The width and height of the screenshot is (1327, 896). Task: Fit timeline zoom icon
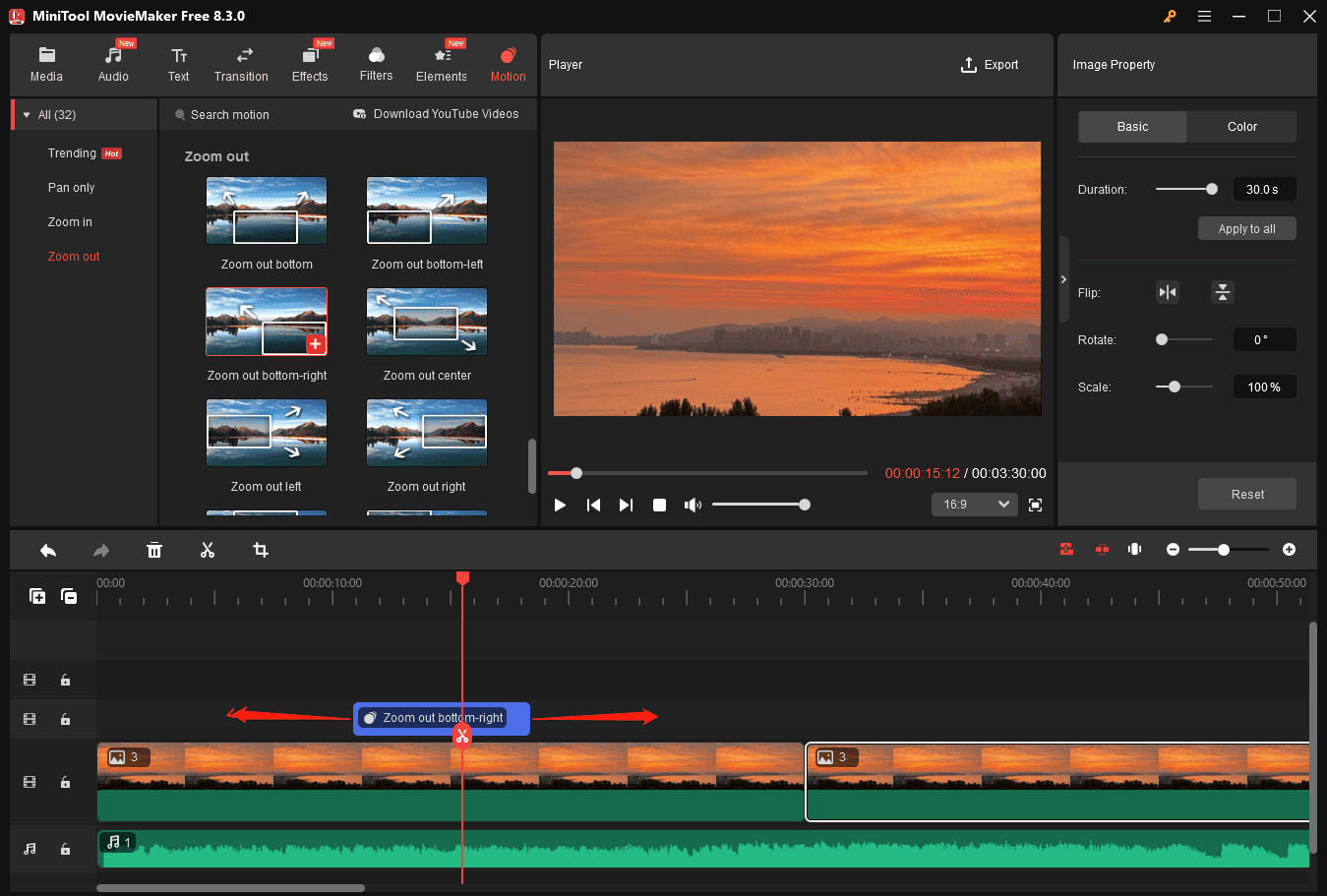(x=1134, y=550)
